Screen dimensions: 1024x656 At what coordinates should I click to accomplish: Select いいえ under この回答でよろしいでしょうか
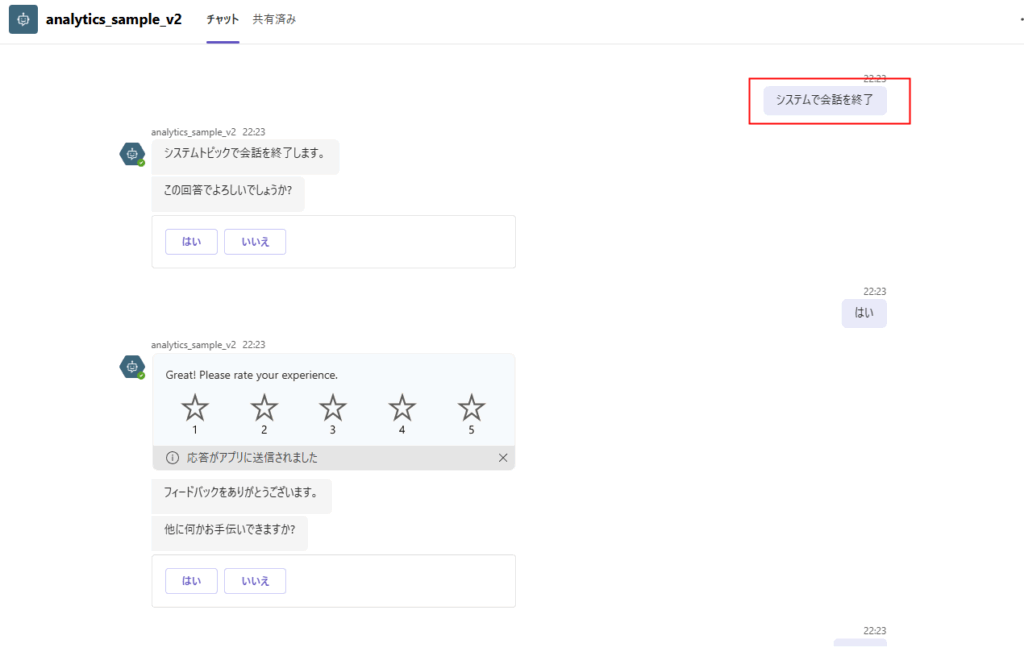[255, 242]
